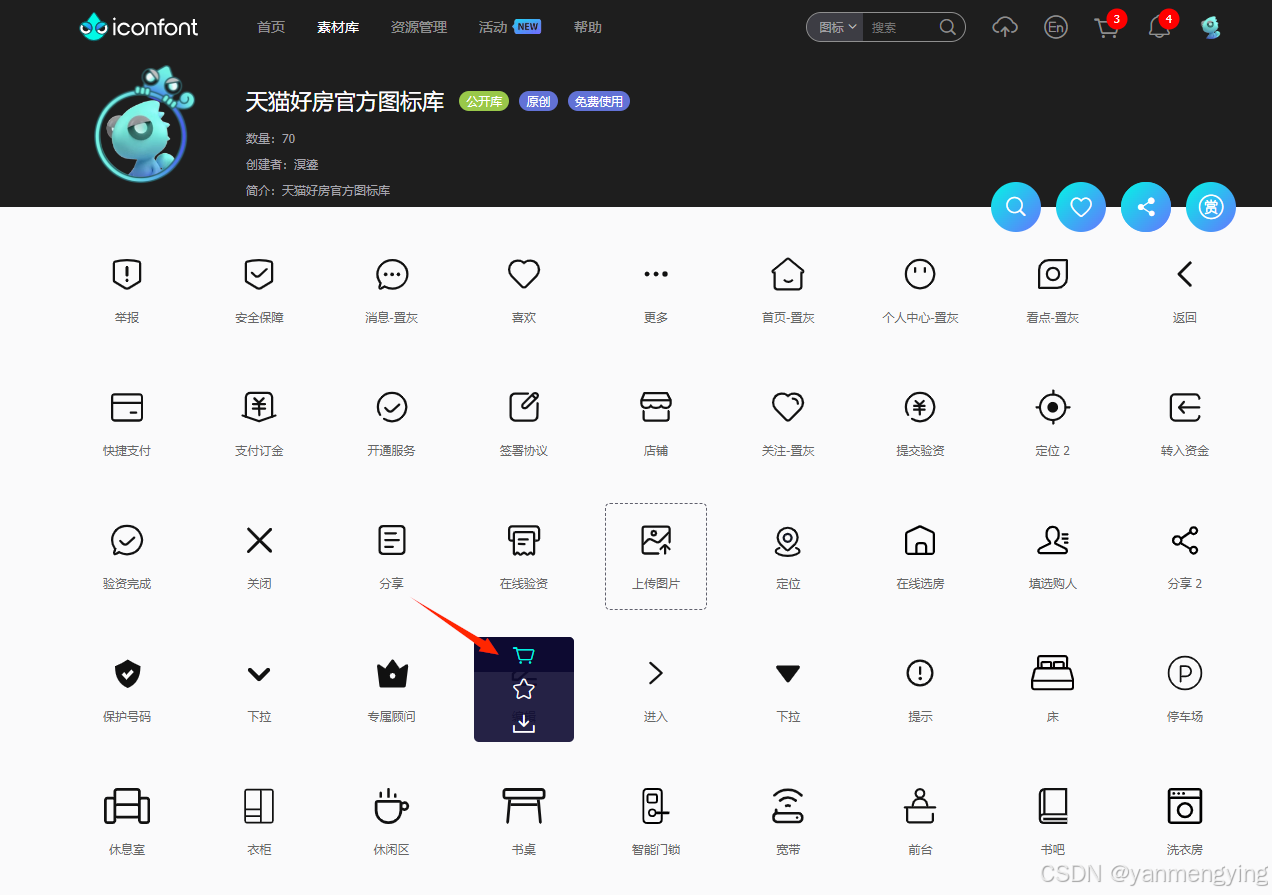The height and width of the screenshot is (895, 1272).
Task: Select the 宽带 router icon
Action: coord(788,806)
